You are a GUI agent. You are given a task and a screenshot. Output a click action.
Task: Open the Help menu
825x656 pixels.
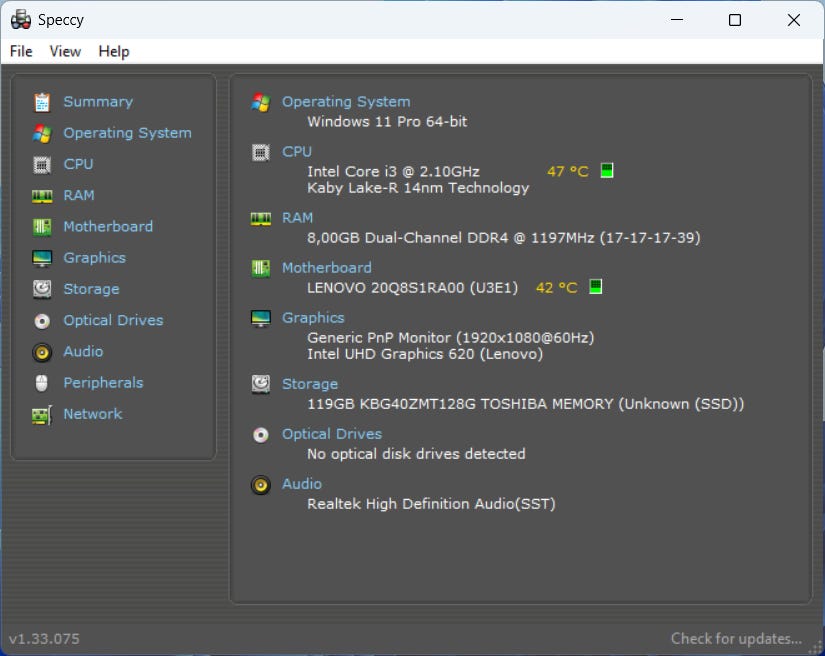(114, 51)
